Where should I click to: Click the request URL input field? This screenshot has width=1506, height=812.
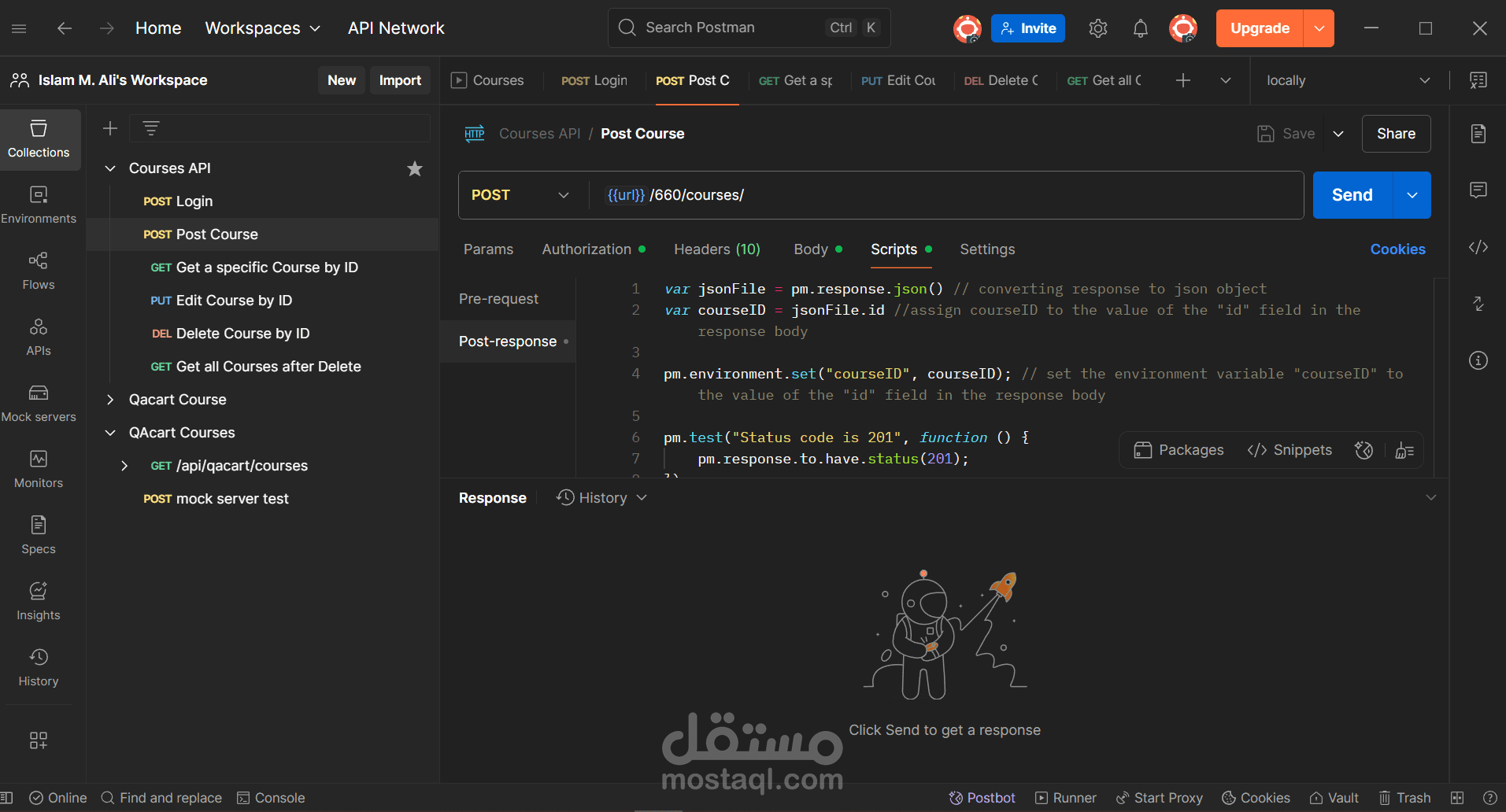click(x=945, y=195)
